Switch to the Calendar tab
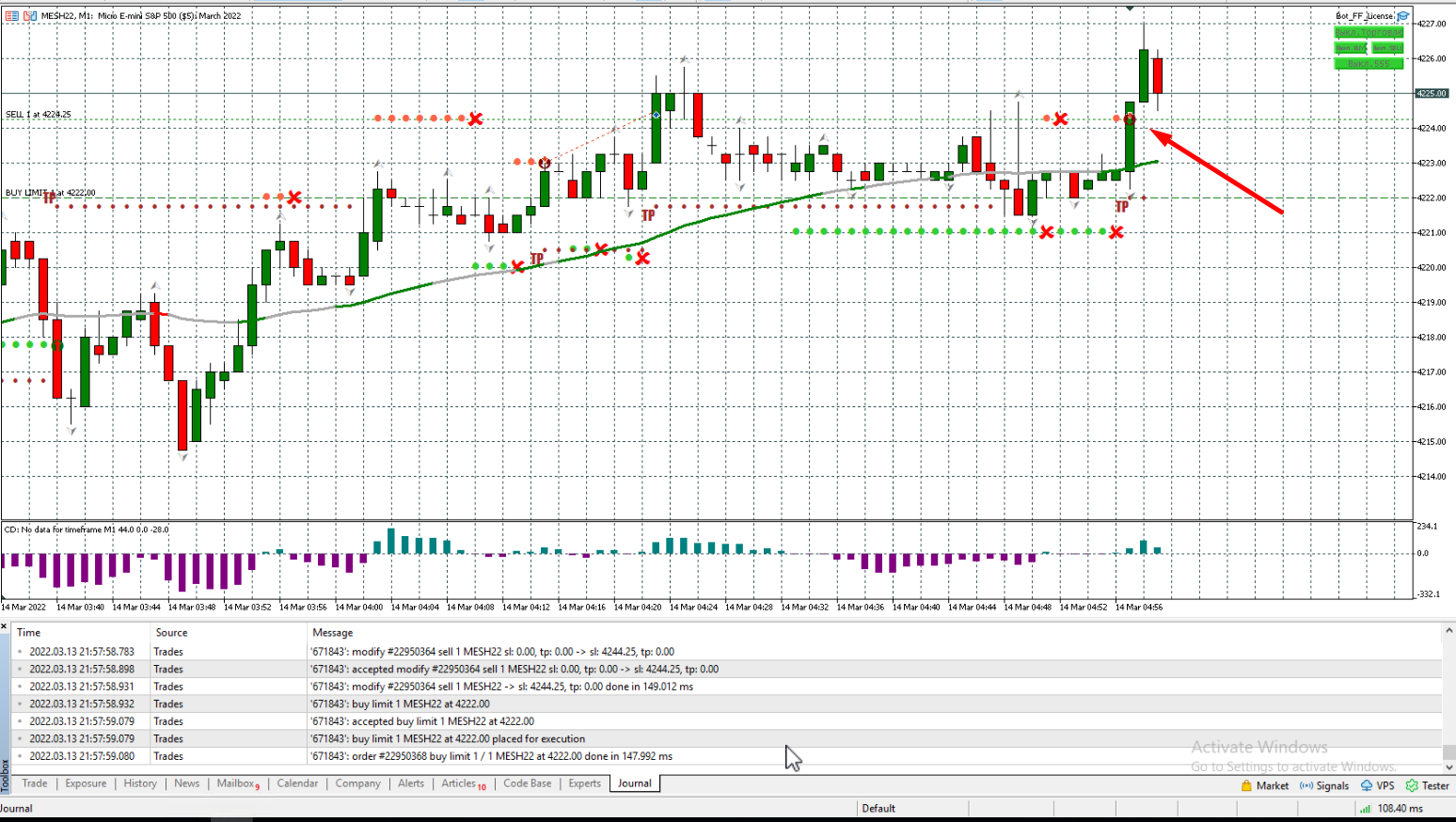1456x822 pixels. click(297, 783)
